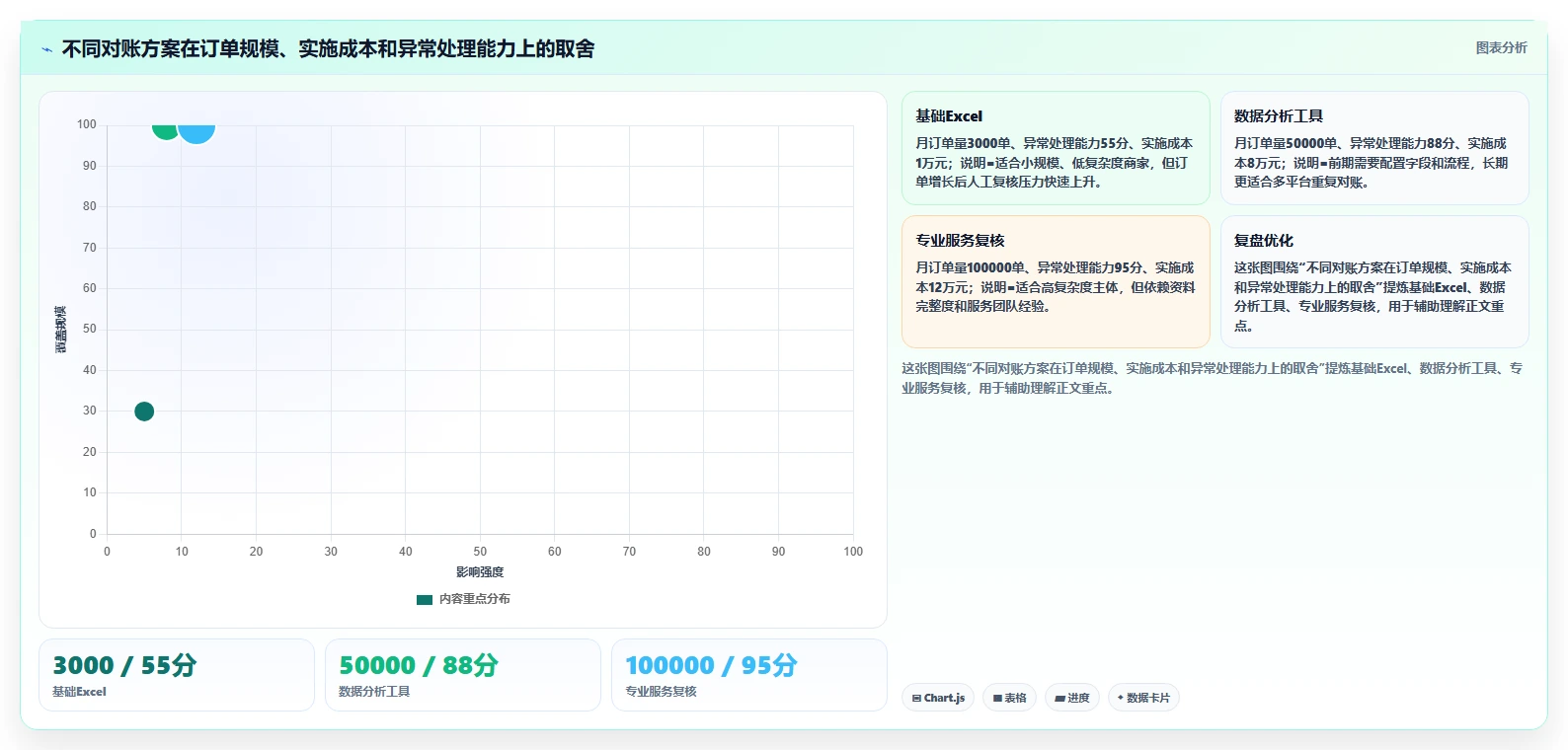The width and height of the screenshot is (1568, 750).
Task: Open the 基础Excel card title
Action: point(949,116)
